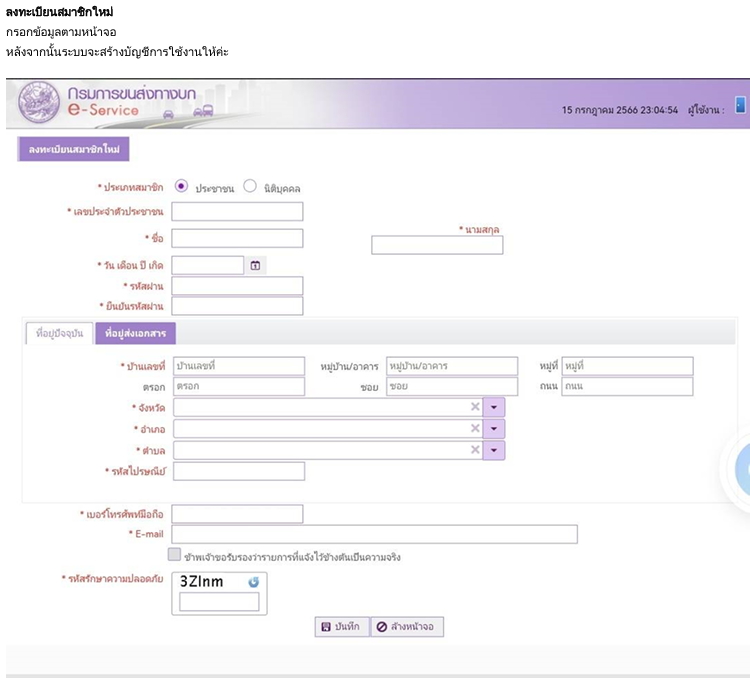Clear the ตำบล selection with X icon
The width and height of the screenshot is (750, 678).
pyautogui.click(x=475, y=450)
